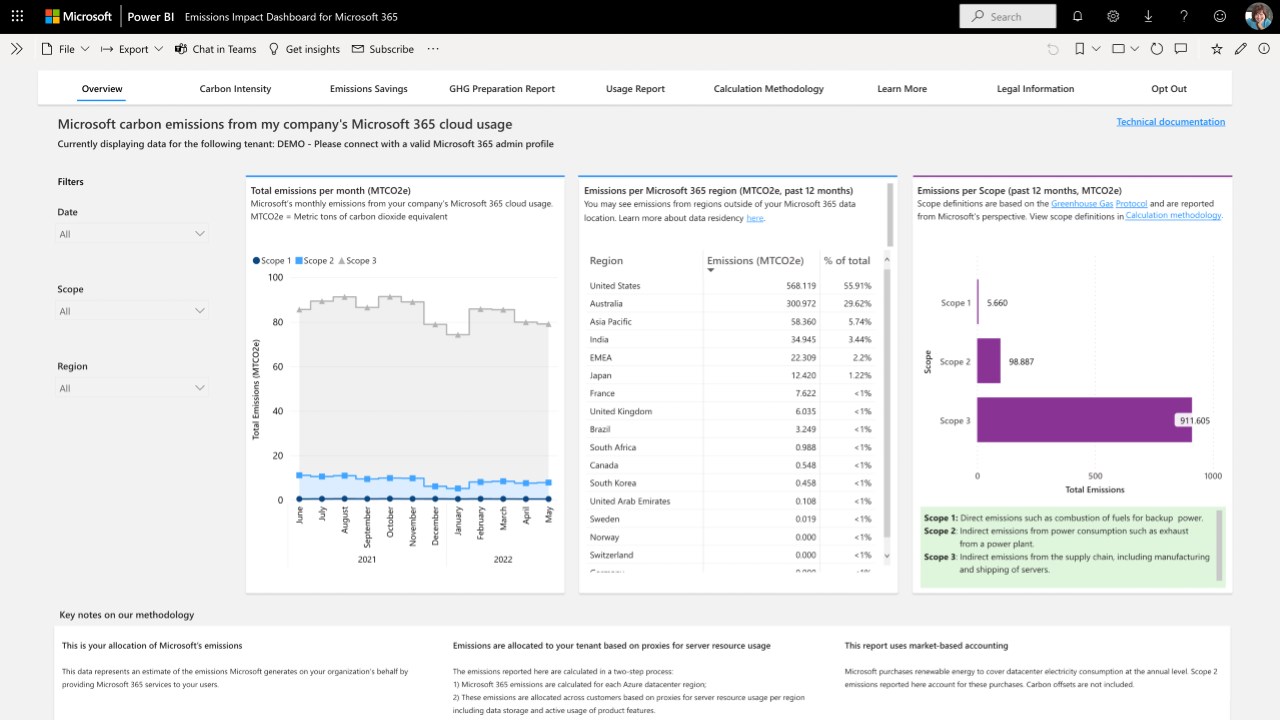Open the user profile picture

(x=1258, y=16)
